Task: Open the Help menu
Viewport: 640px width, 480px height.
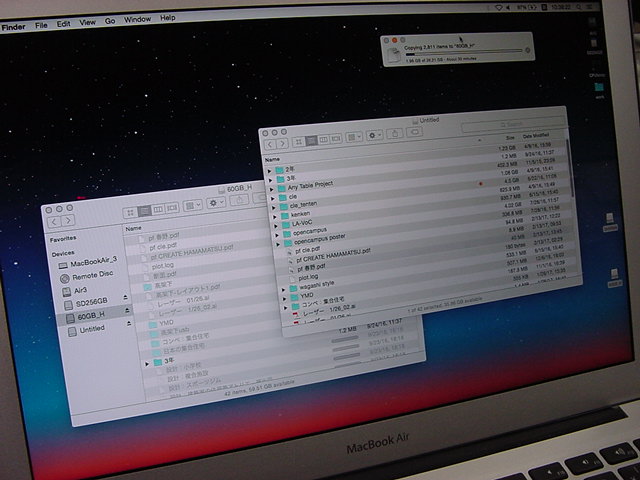Action: (168, 18)
